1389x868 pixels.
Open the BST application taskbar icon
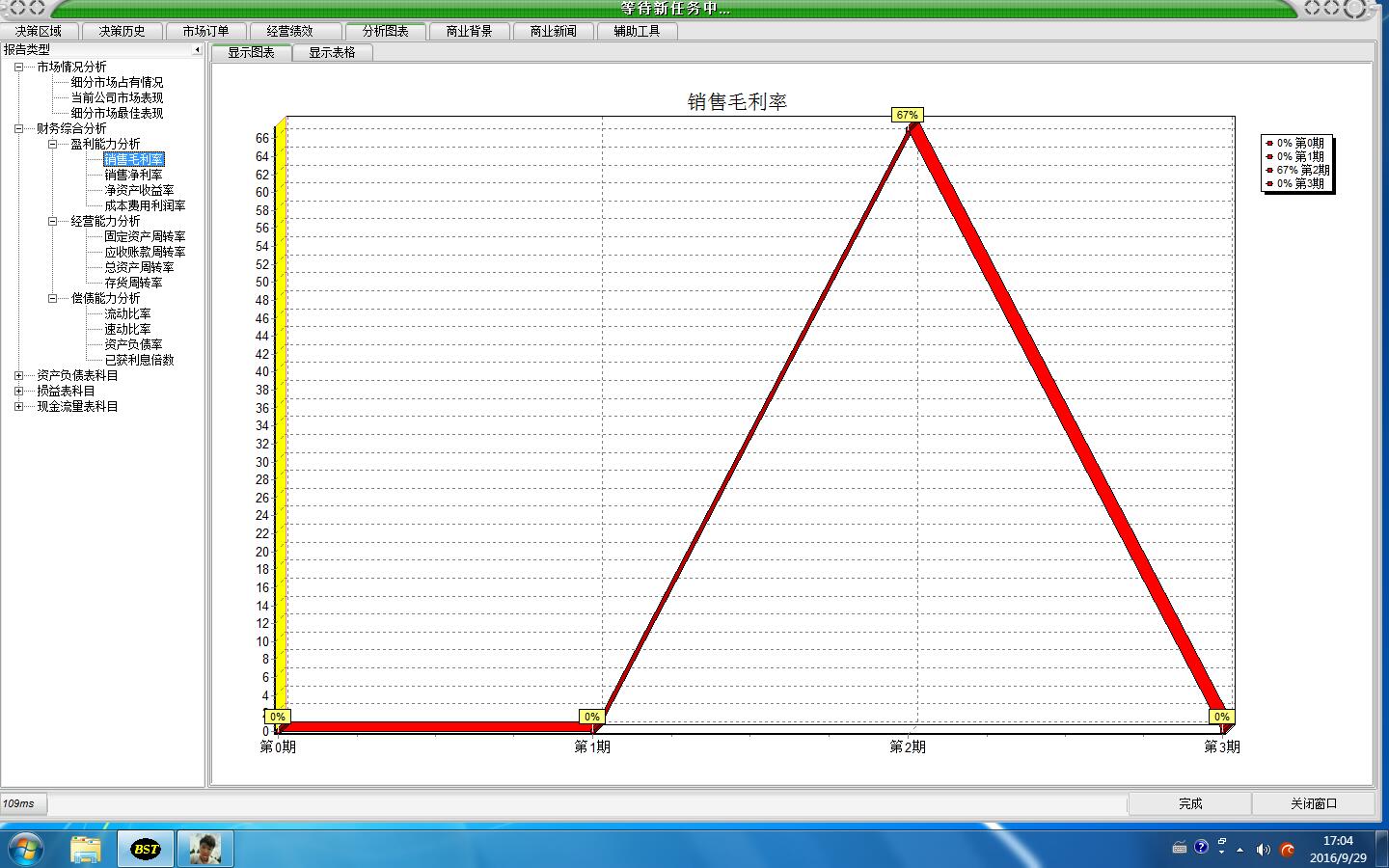[x=146, y=849]
